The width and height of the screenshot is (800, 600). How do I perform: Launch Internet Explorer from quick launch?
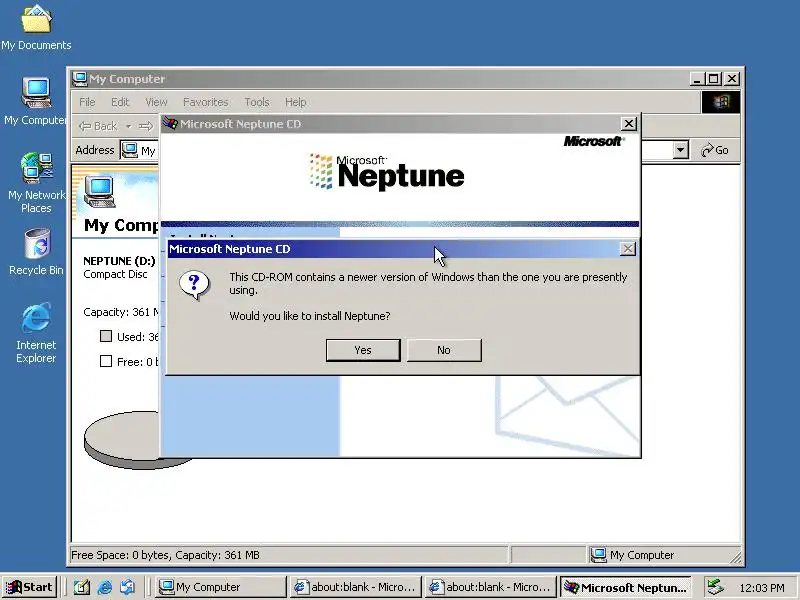(x=105, y=587)
